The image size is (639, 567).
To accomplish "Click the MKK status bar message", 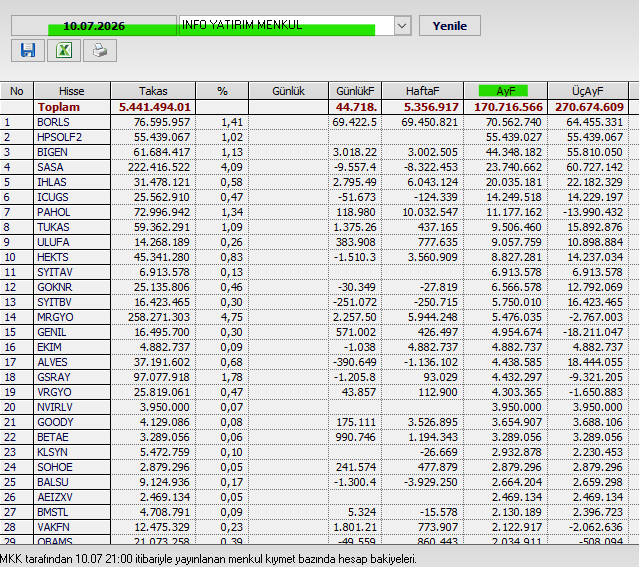I will tap(209, 559).
